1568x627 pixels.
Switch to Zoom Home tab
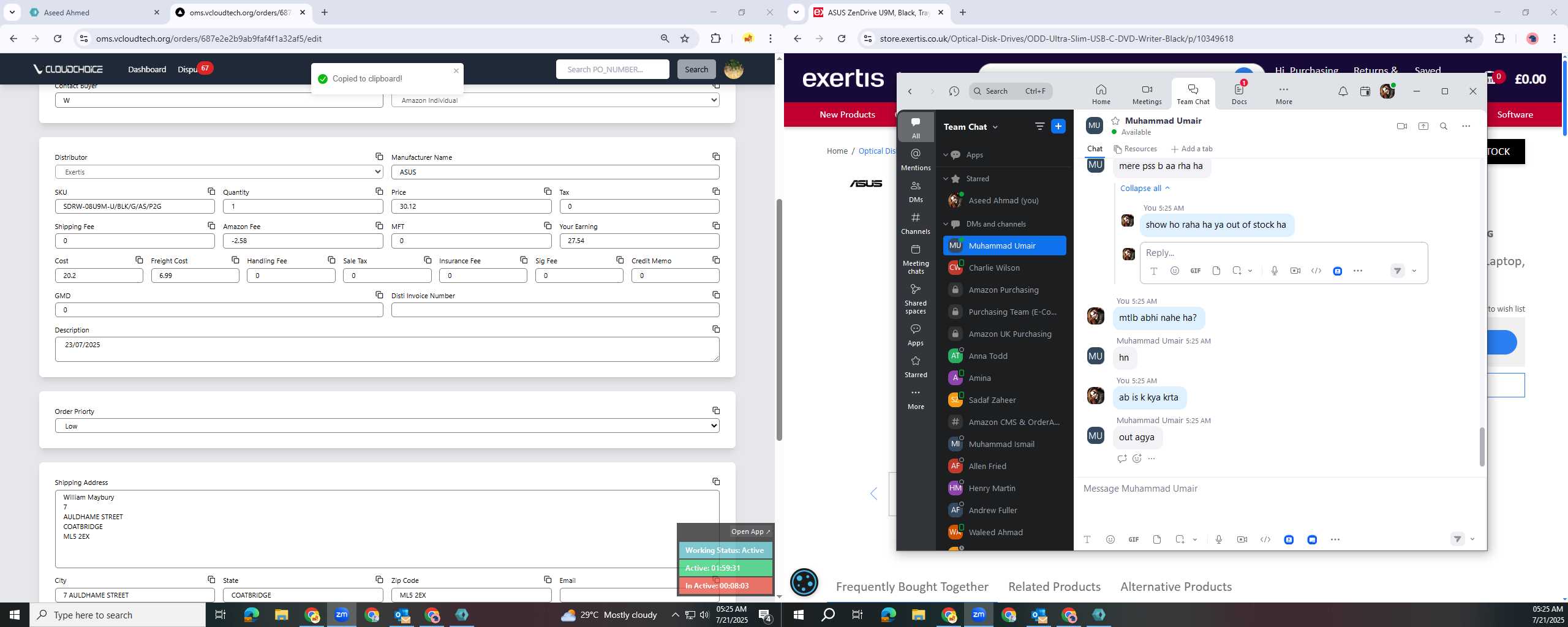pos(1101,94)
